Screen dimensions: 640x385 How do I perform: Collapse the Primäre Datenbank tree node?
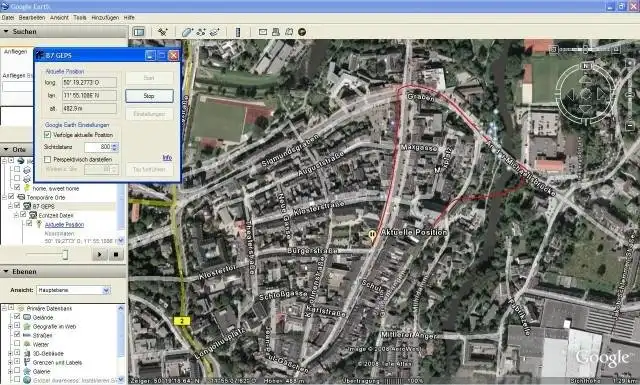4,308
